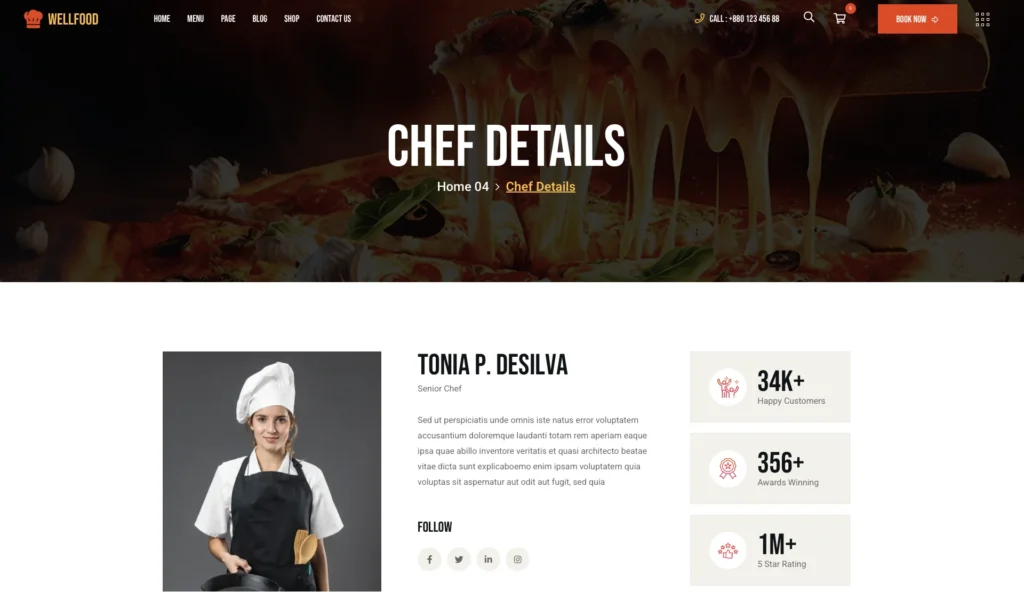
Task: Click the Awards Winning ribbon icon
Action: [x=728, y=469]
